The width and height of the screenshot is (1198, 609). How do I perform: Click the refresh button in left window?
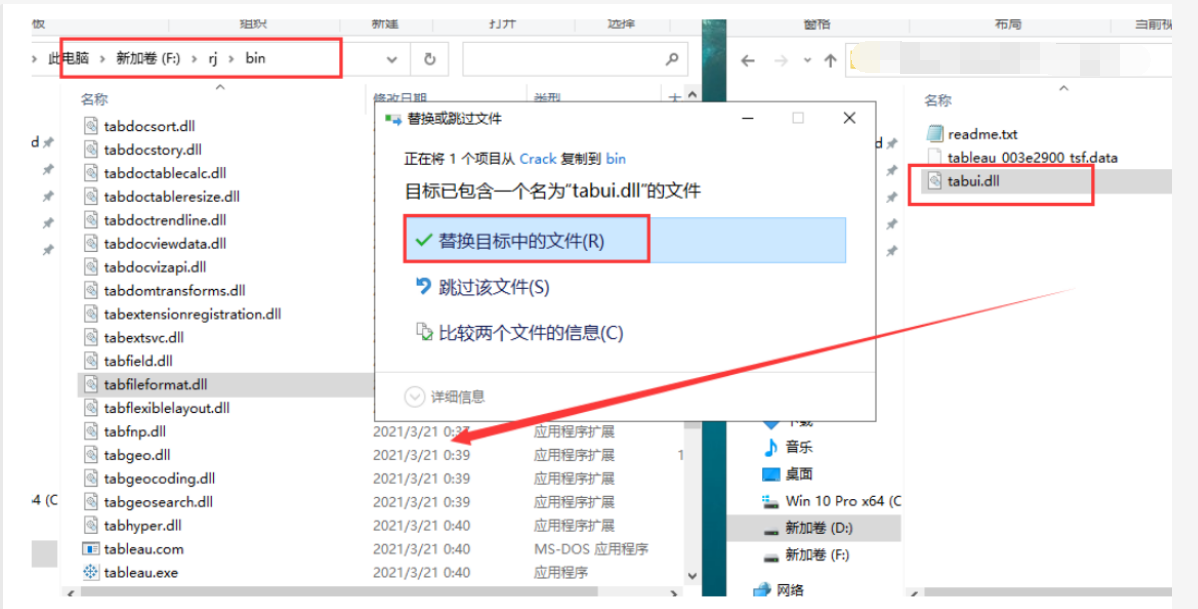(x=430, y=59)
